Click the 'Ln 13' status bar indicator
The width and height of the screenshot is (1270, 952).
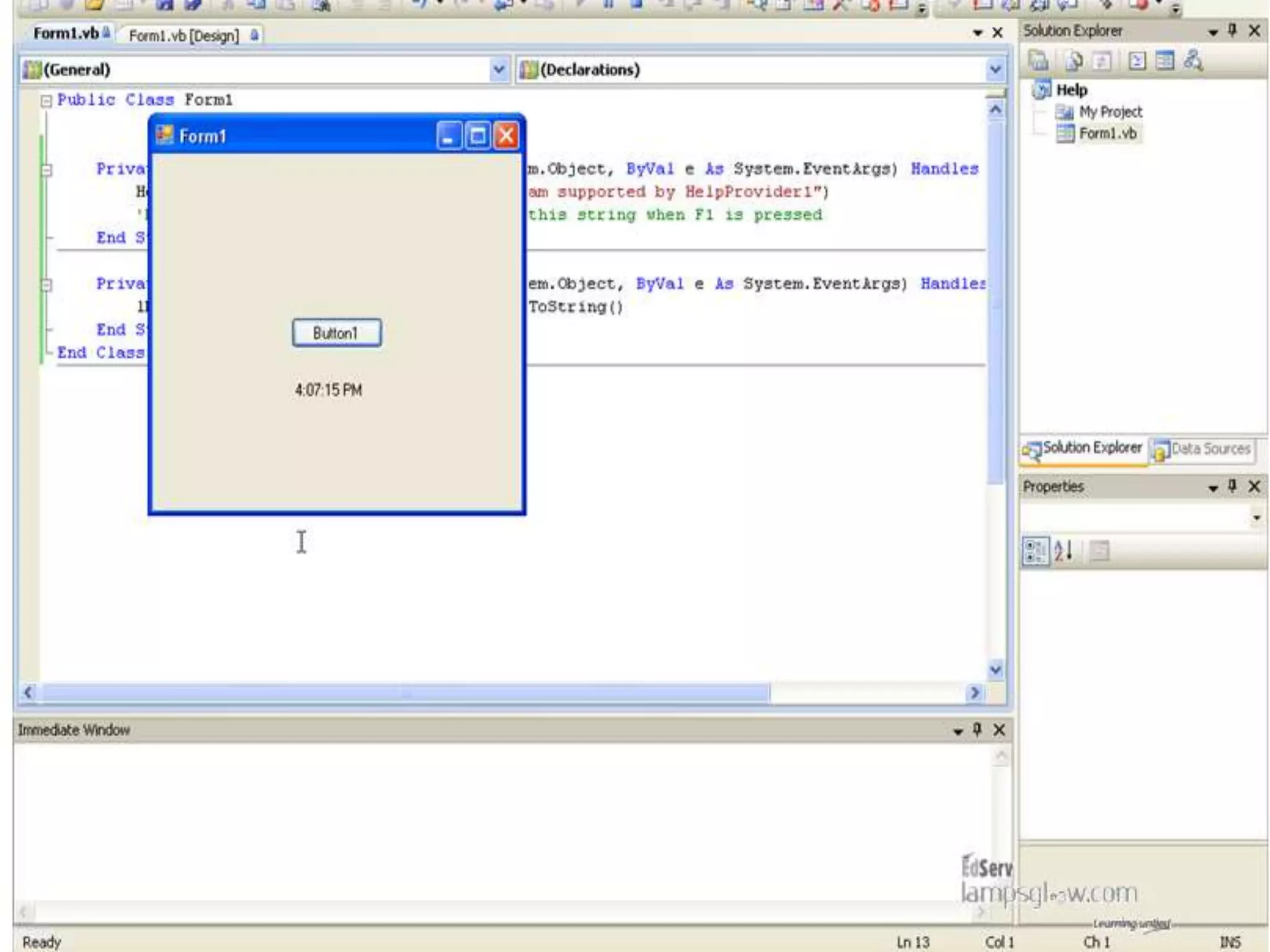click(913, 942)
